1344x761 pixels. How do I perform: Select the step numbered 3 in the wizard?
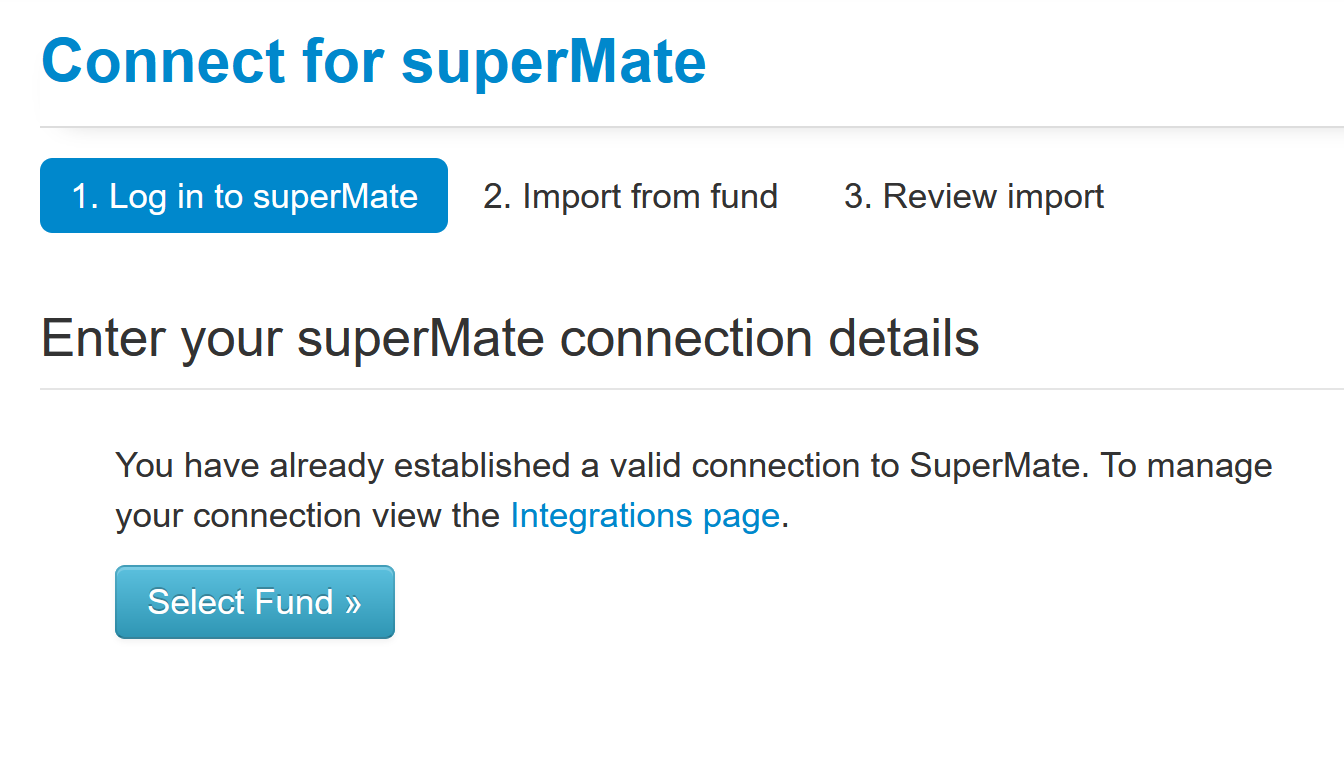[x=974, y=196]
